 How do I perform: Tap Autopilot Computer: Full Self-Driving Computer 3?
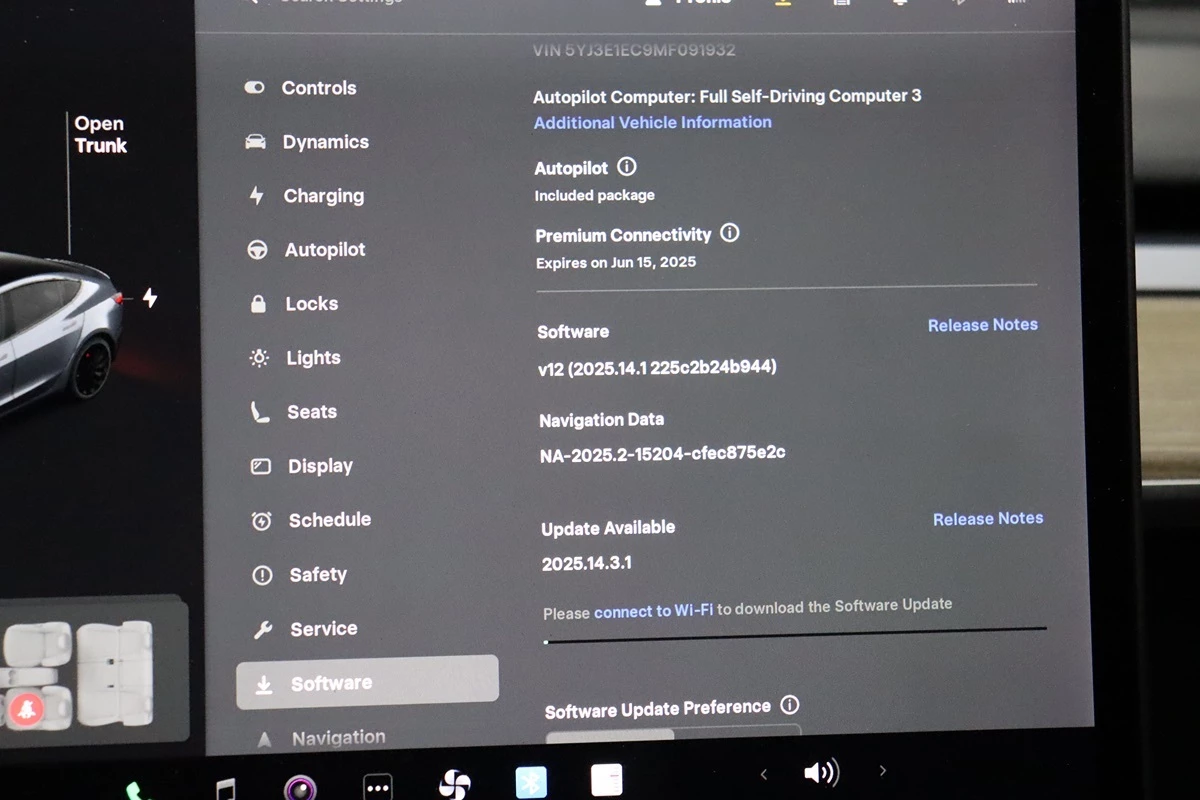click(727, 97)
